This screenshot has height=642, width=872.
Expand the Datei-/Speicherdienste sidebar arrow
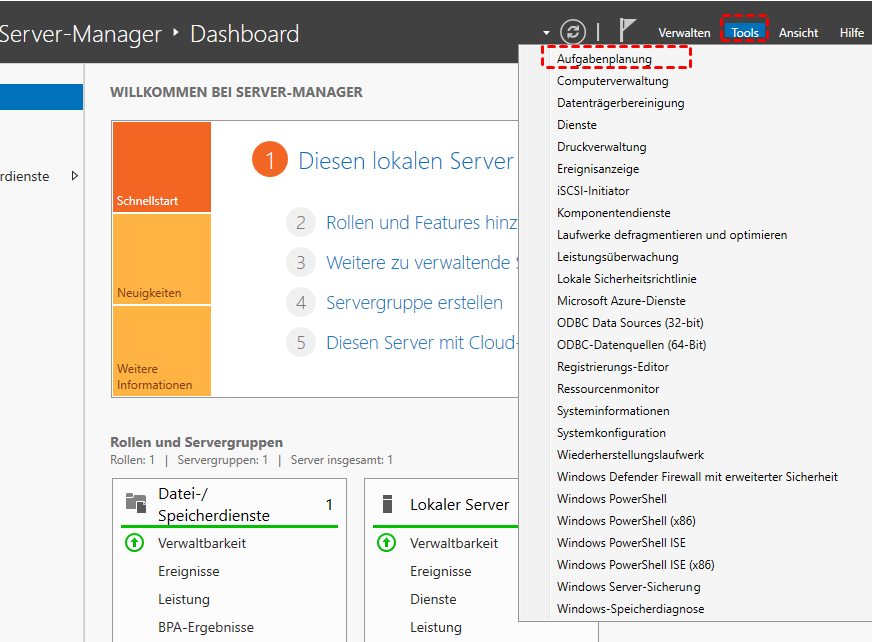click(x=75, y=176)
